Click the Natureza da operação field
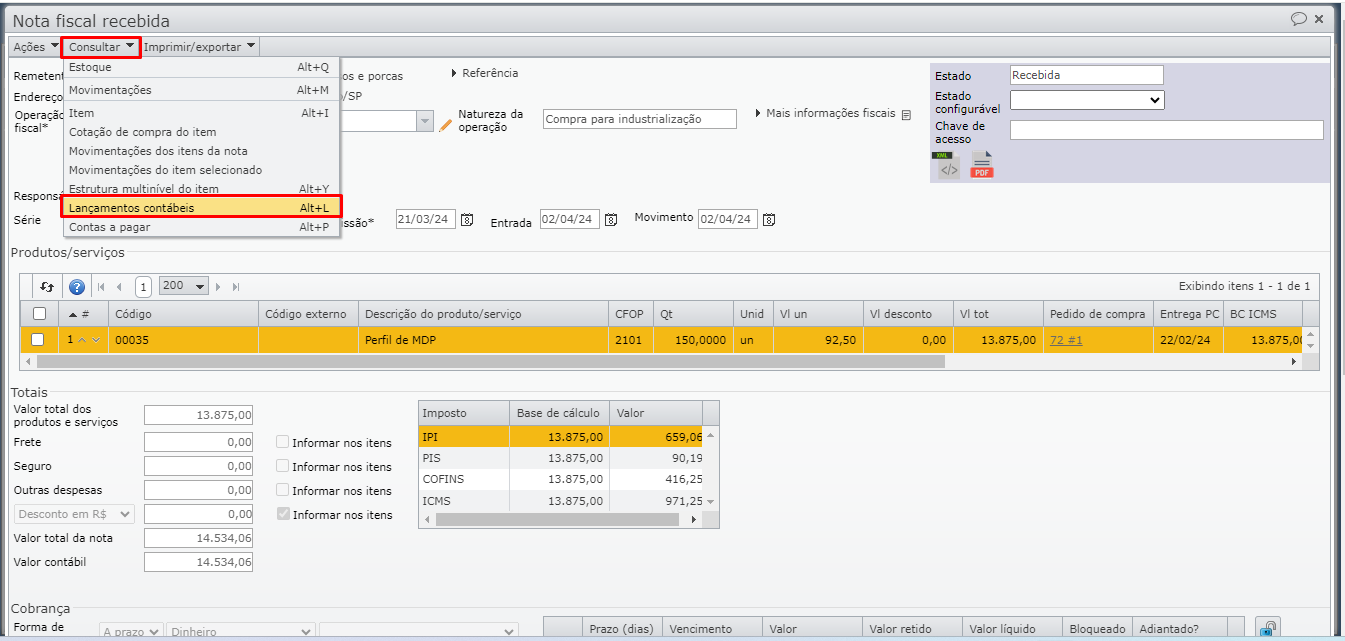 pyautogui.click(x=640, y=119)
